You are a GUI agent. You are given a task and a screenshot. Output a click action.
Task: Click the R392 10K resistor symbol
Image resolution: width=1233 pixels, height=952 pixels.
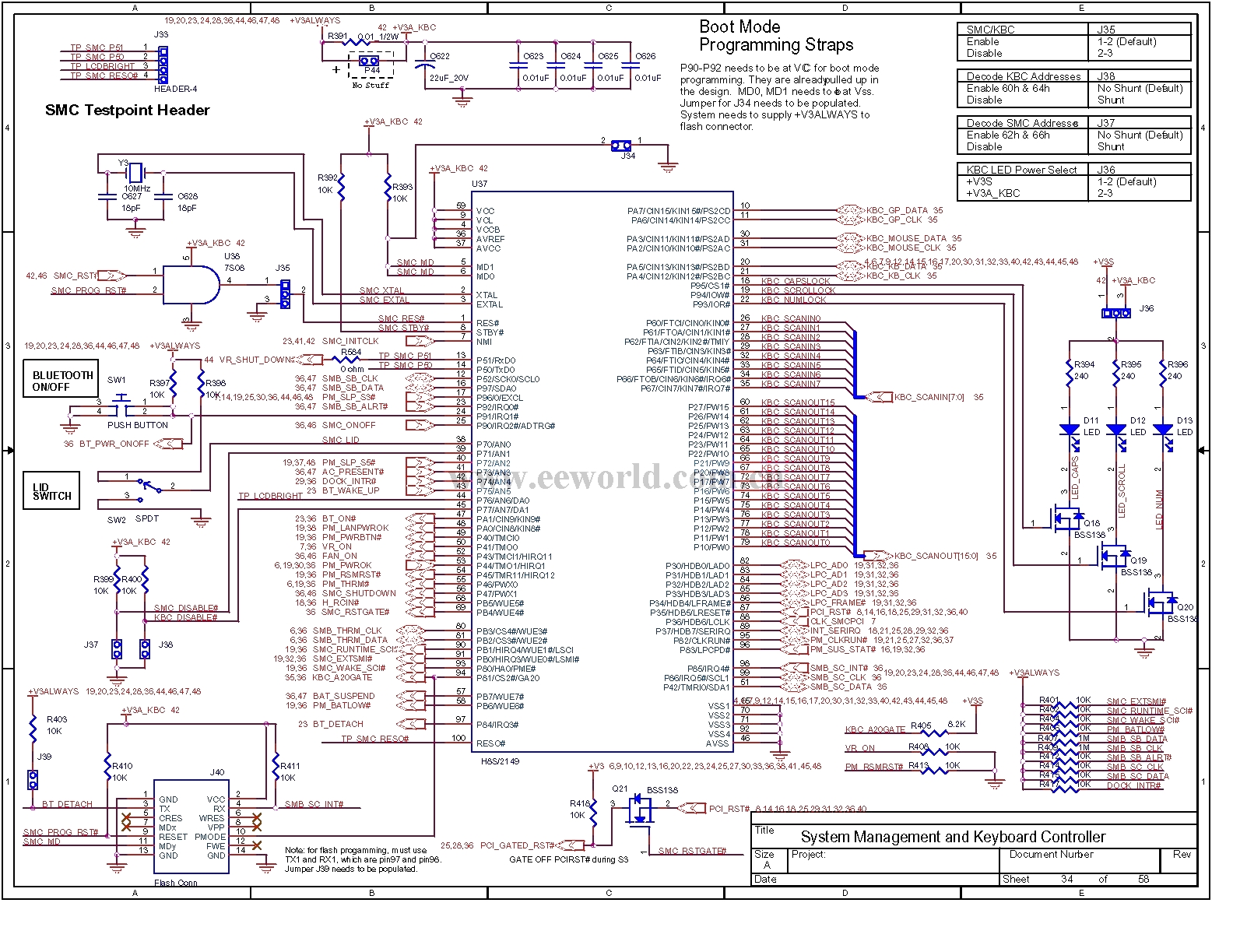point(341,188)
